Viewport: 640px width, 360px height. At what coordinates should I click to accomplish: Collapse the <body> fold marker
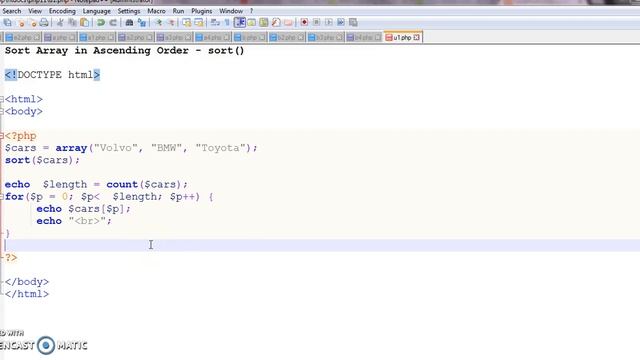(x=2, y=111)
